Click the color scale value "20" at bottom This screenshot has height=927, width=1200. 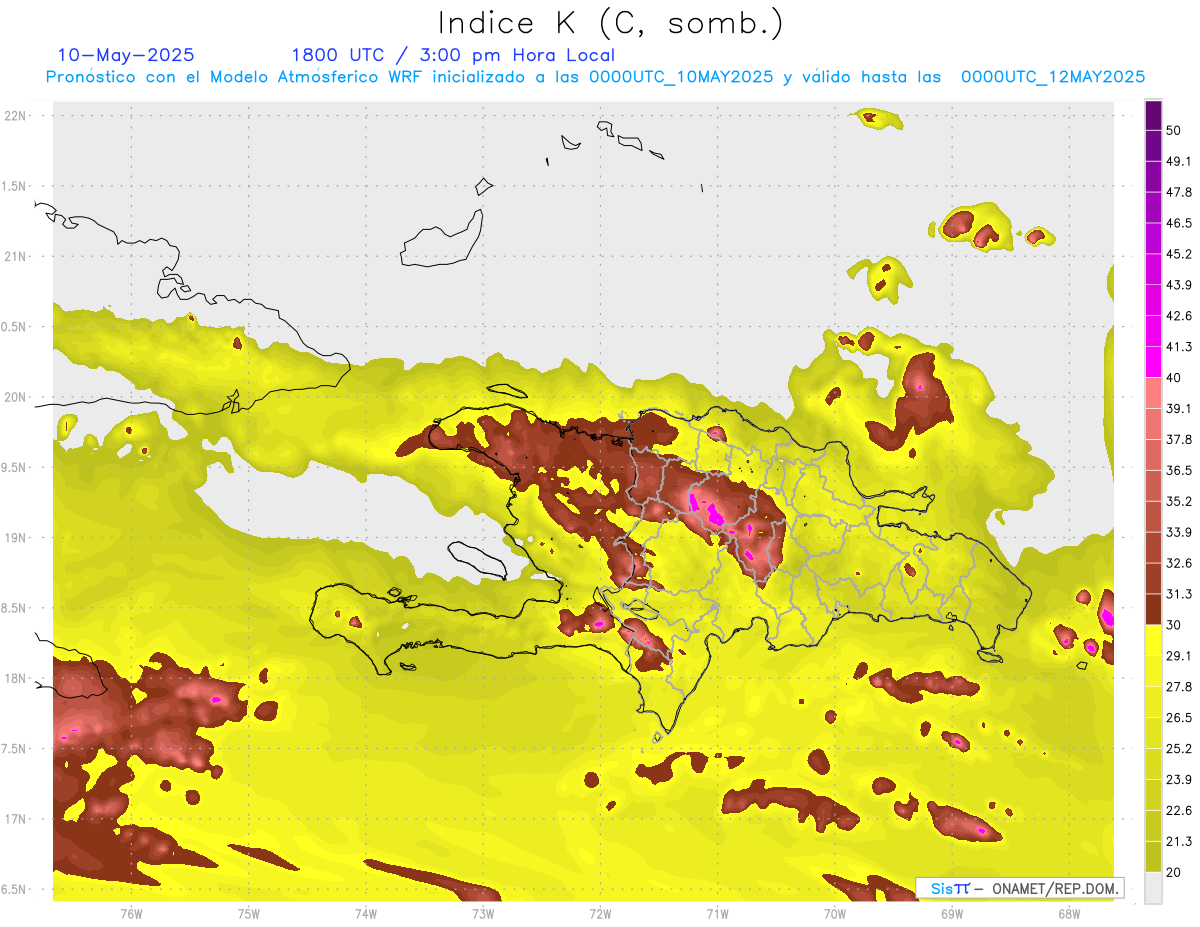pyautogui.click(x=1174, y=873)
